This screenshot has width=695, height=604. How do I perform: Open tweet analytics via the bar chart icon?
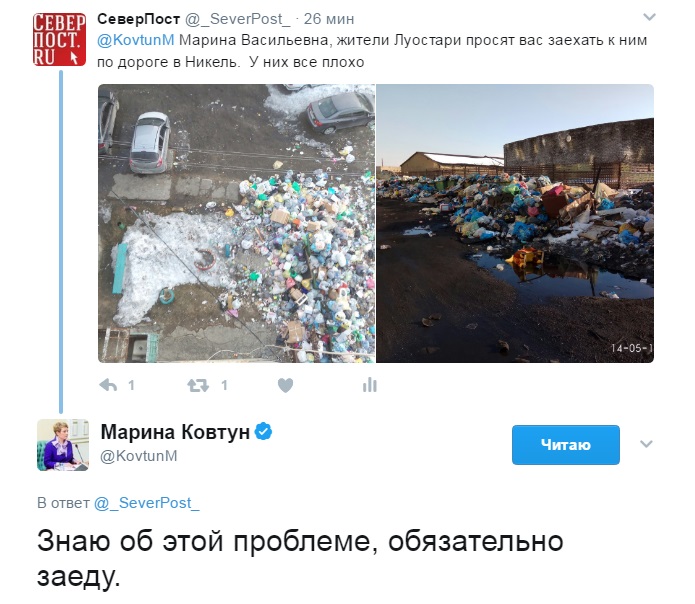(x=370, y=385)
